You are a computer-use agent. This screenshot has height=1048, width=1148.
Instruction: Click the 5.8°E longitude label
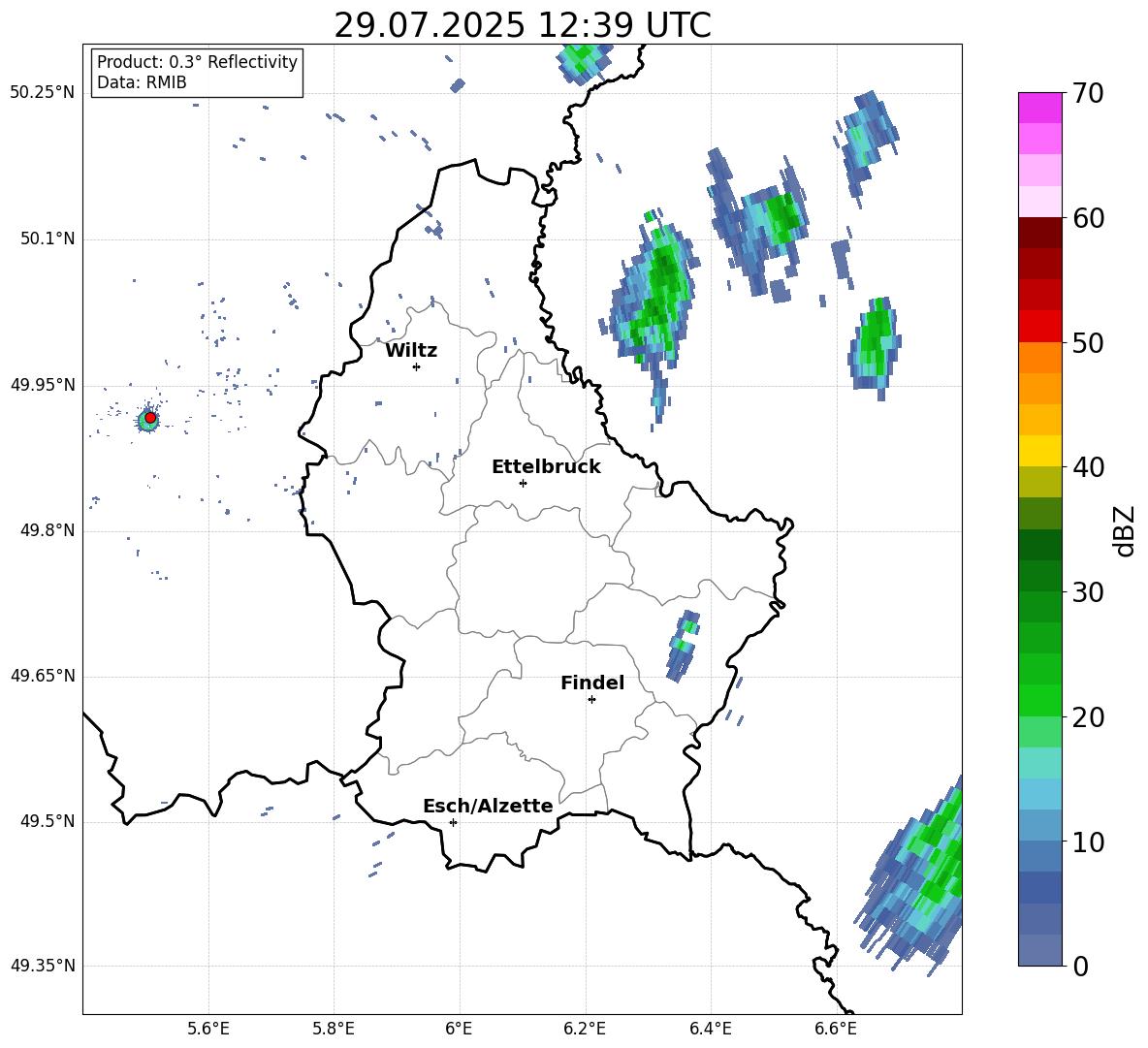pos(334,1029)
